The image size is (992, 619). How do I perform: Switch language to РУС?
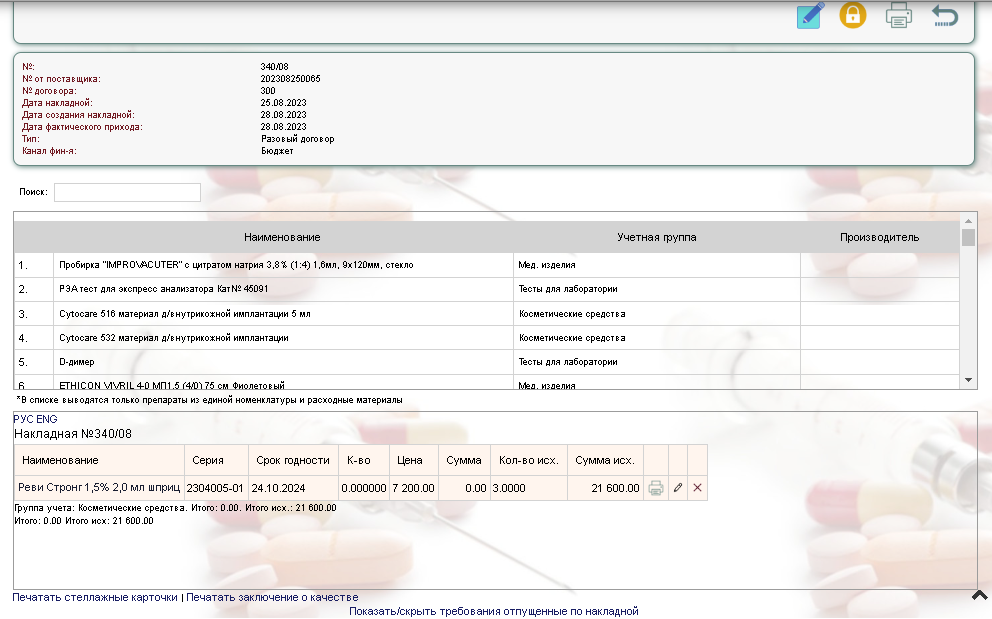click(x=22, y=419)
